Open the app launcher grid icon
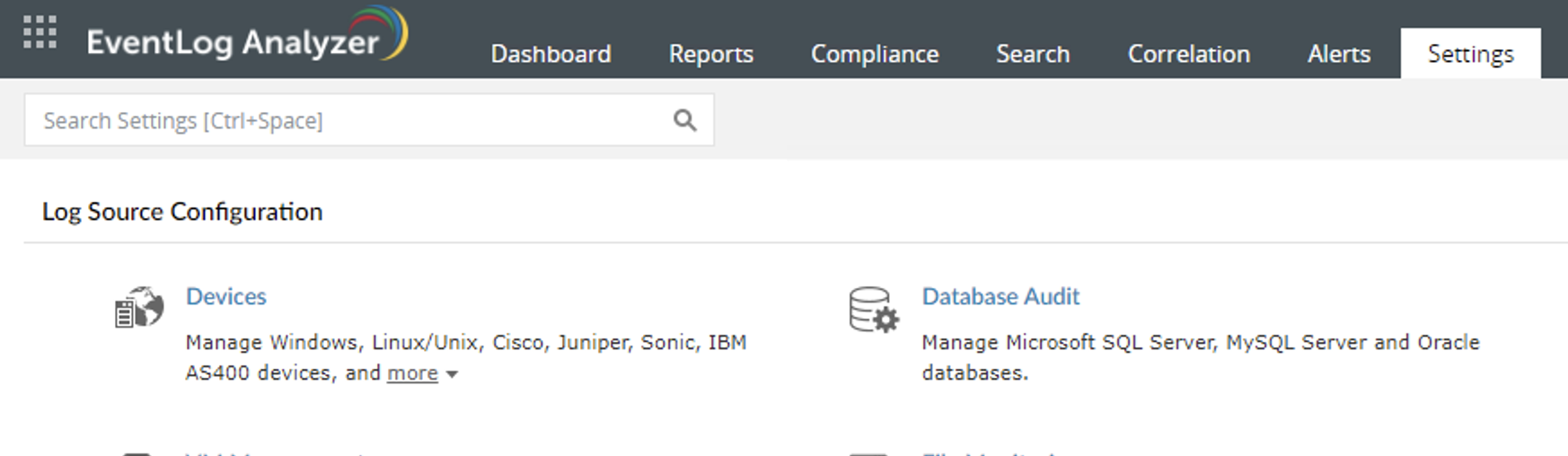Viewport: 1568px width, 456px height. point(40,32)
